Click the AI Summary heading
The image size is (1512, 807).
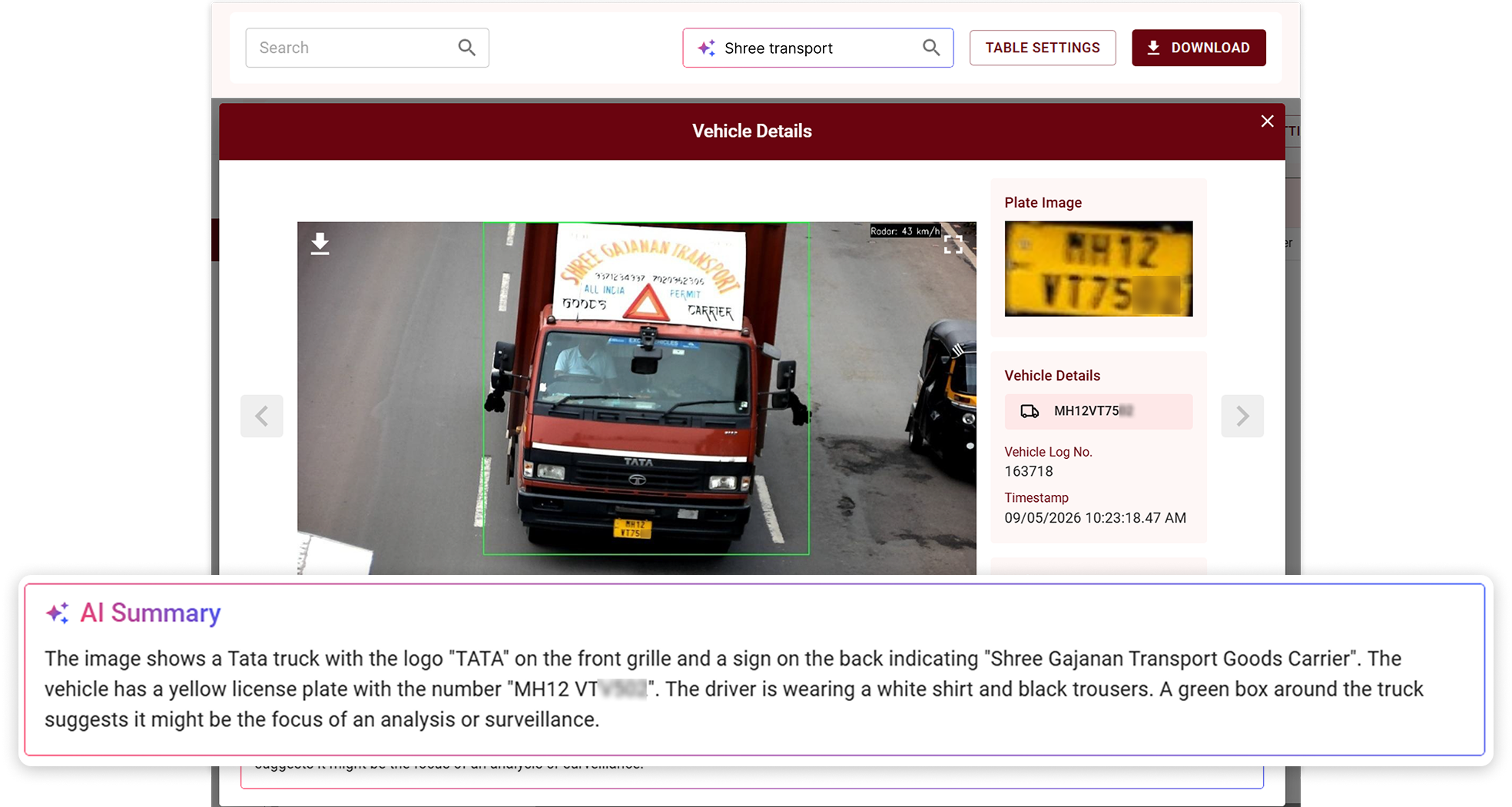click(151, 613)
